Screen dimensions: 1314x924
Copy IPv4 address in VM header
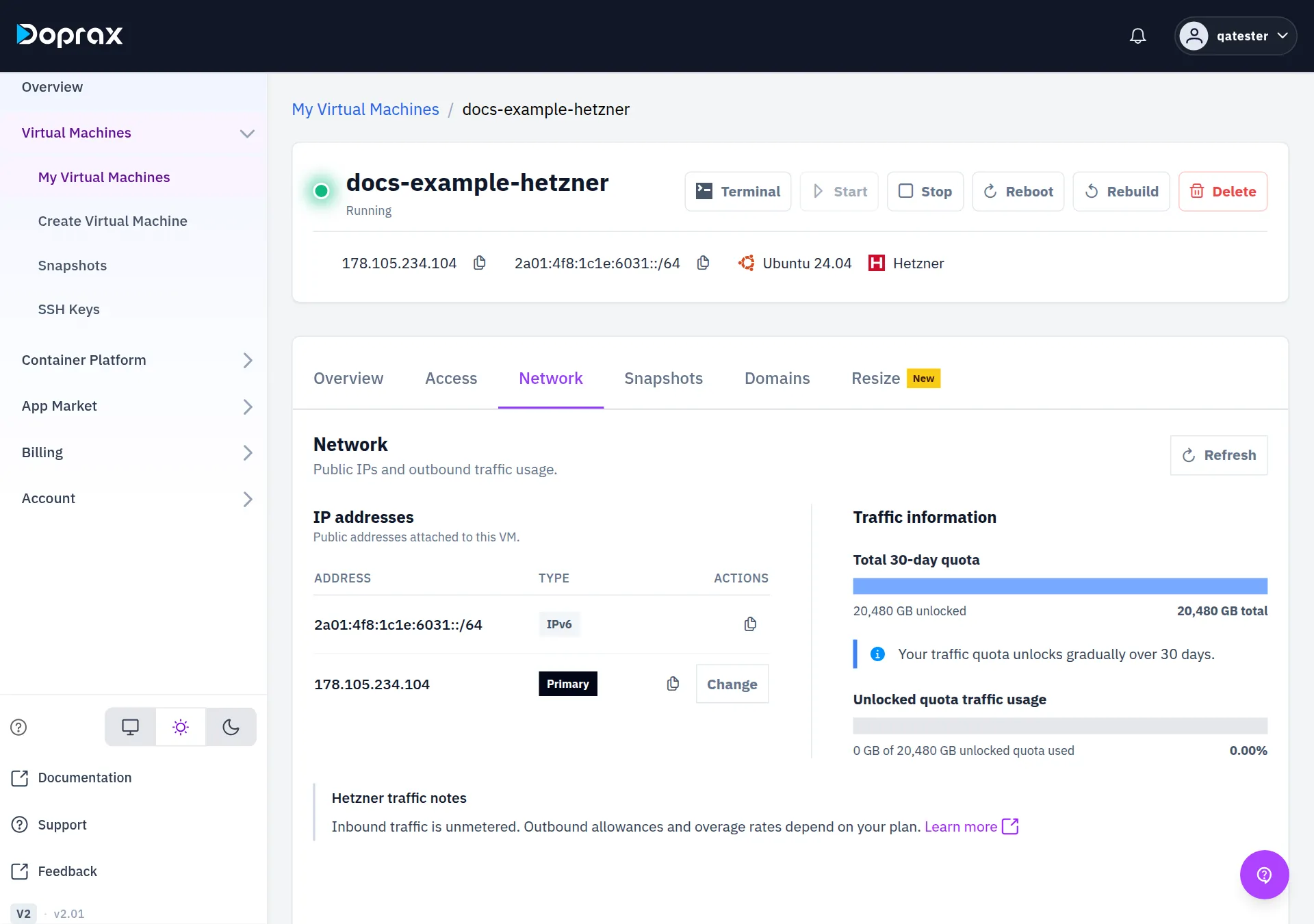click(x=480, y=263)
